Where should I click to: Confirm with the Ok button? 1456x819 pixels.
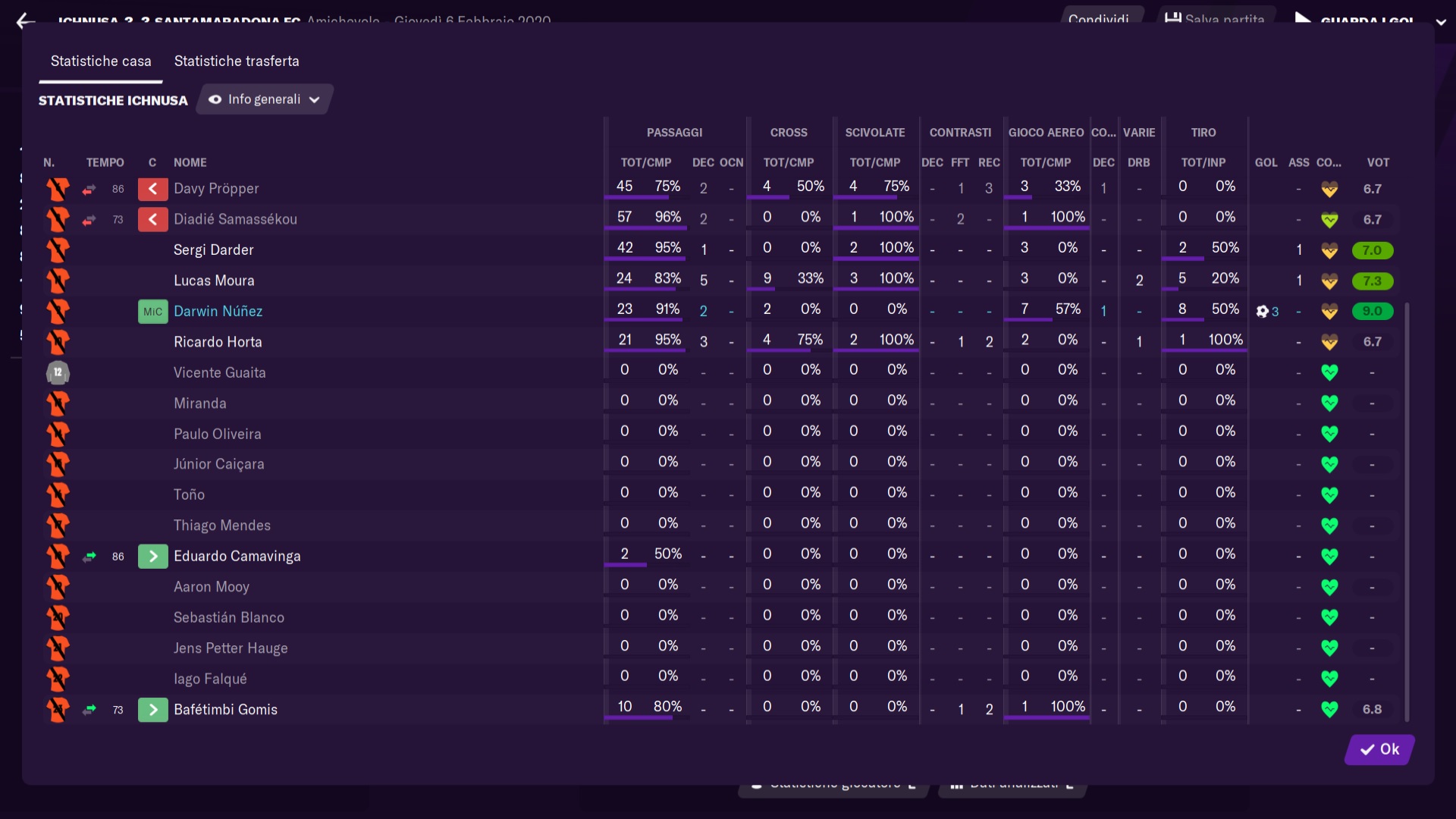[1379, 749]
